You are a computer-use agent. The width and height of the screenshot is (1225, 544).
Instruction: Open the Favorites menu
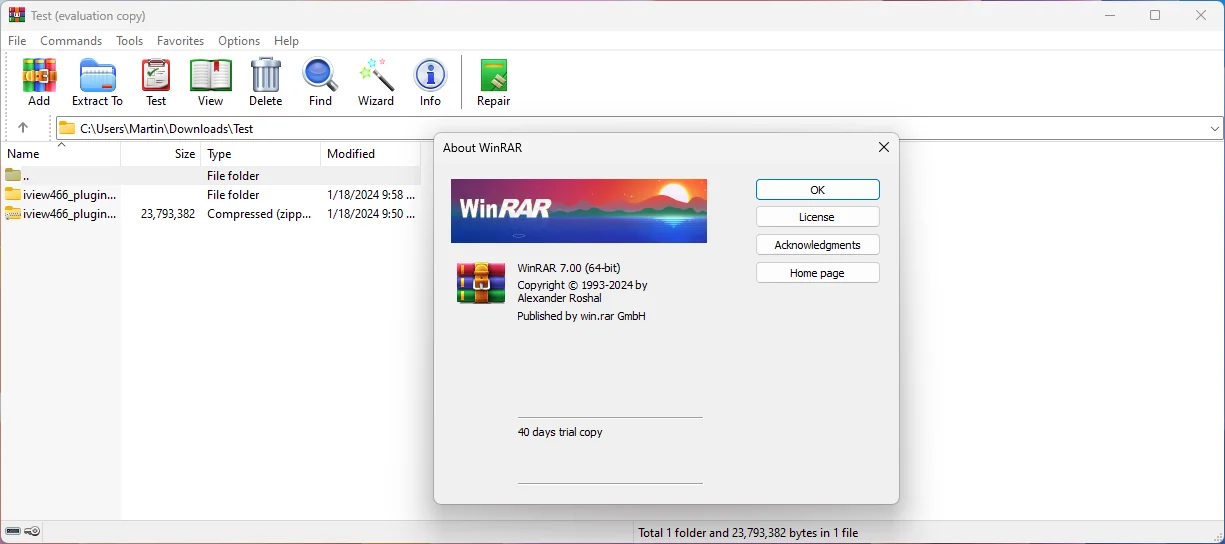[x=181, y=41]
